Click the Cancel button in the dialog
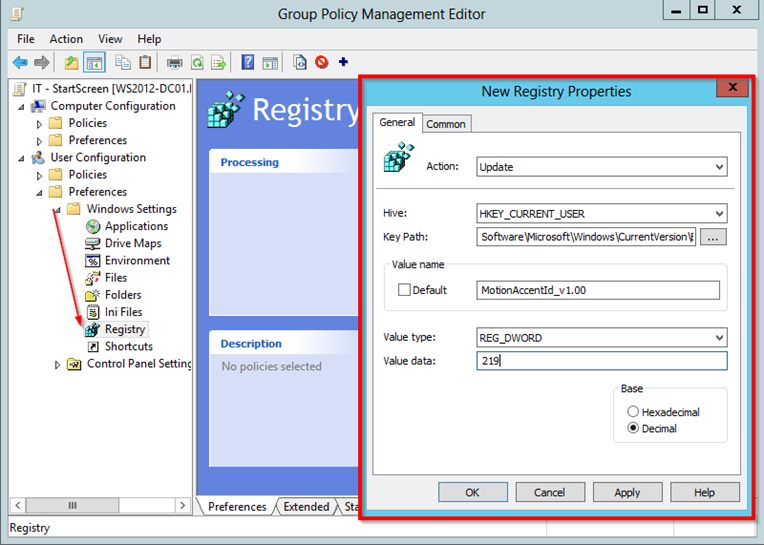The image size is (764, 545). click(550, 492)
